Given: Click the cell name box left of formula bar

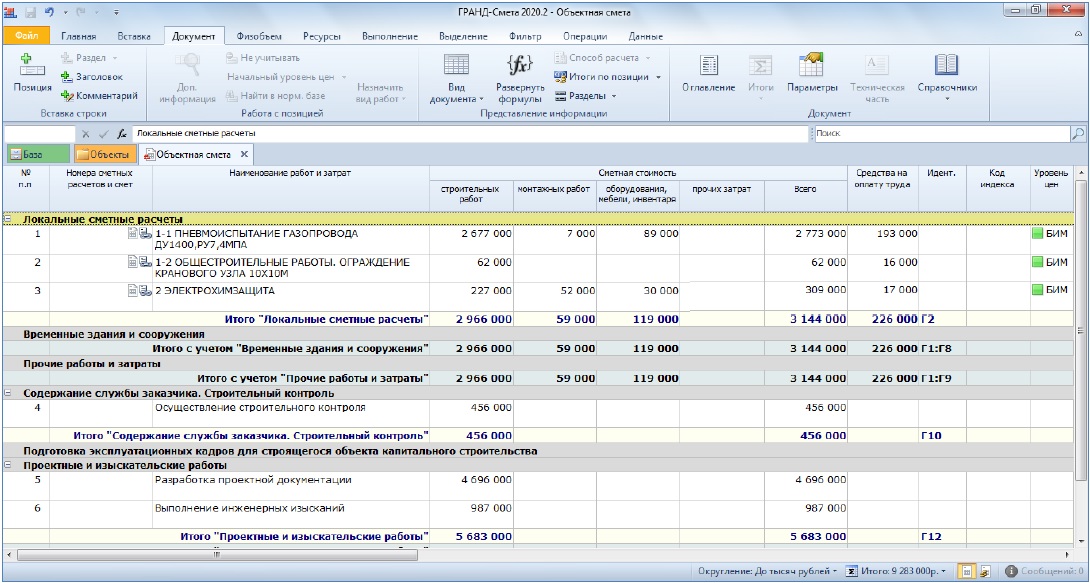Looking at the screenshot, I should point(40,133).
